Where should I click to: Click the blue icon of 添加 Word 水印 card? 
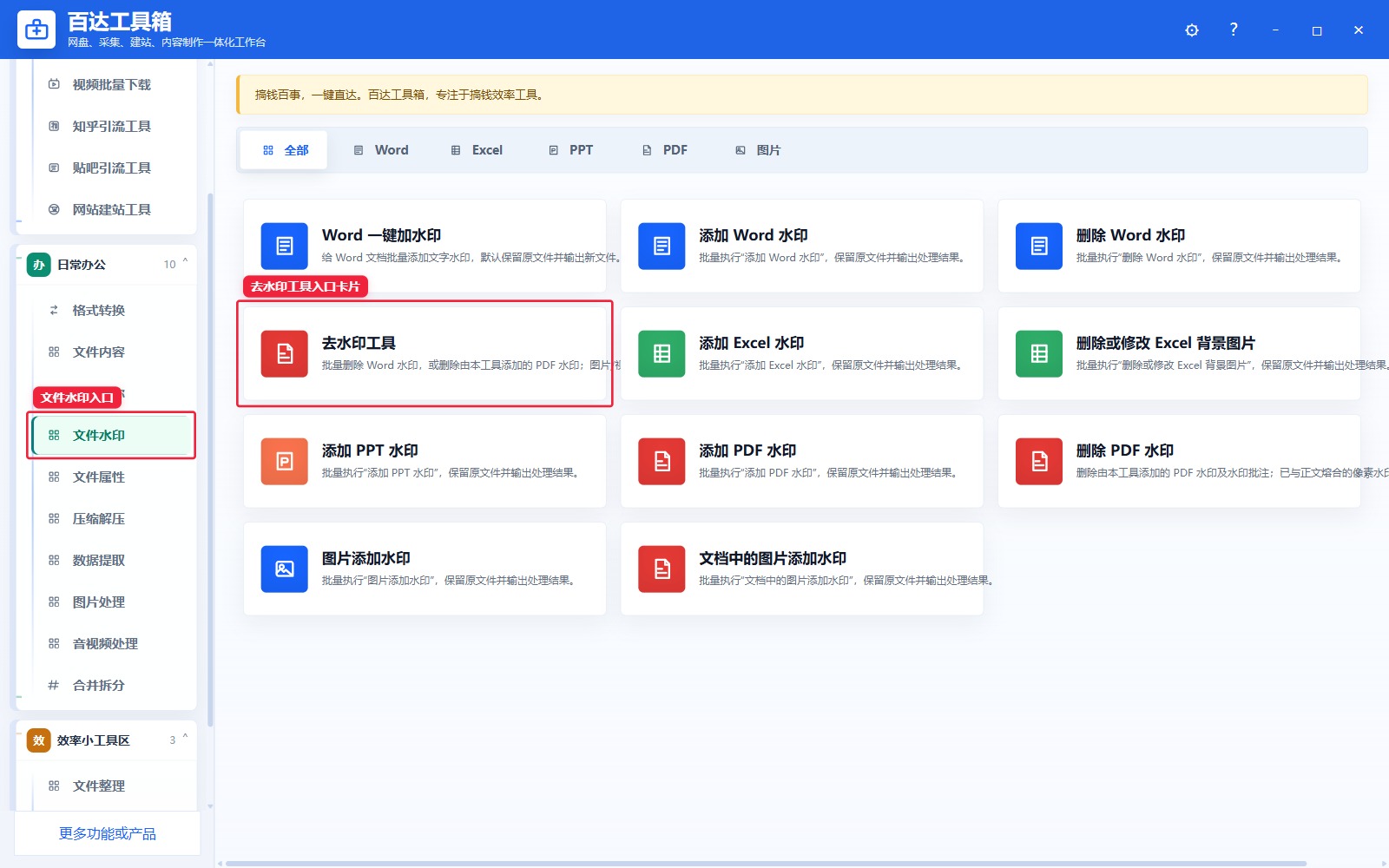pyautogui.click(x=662, y=247)
